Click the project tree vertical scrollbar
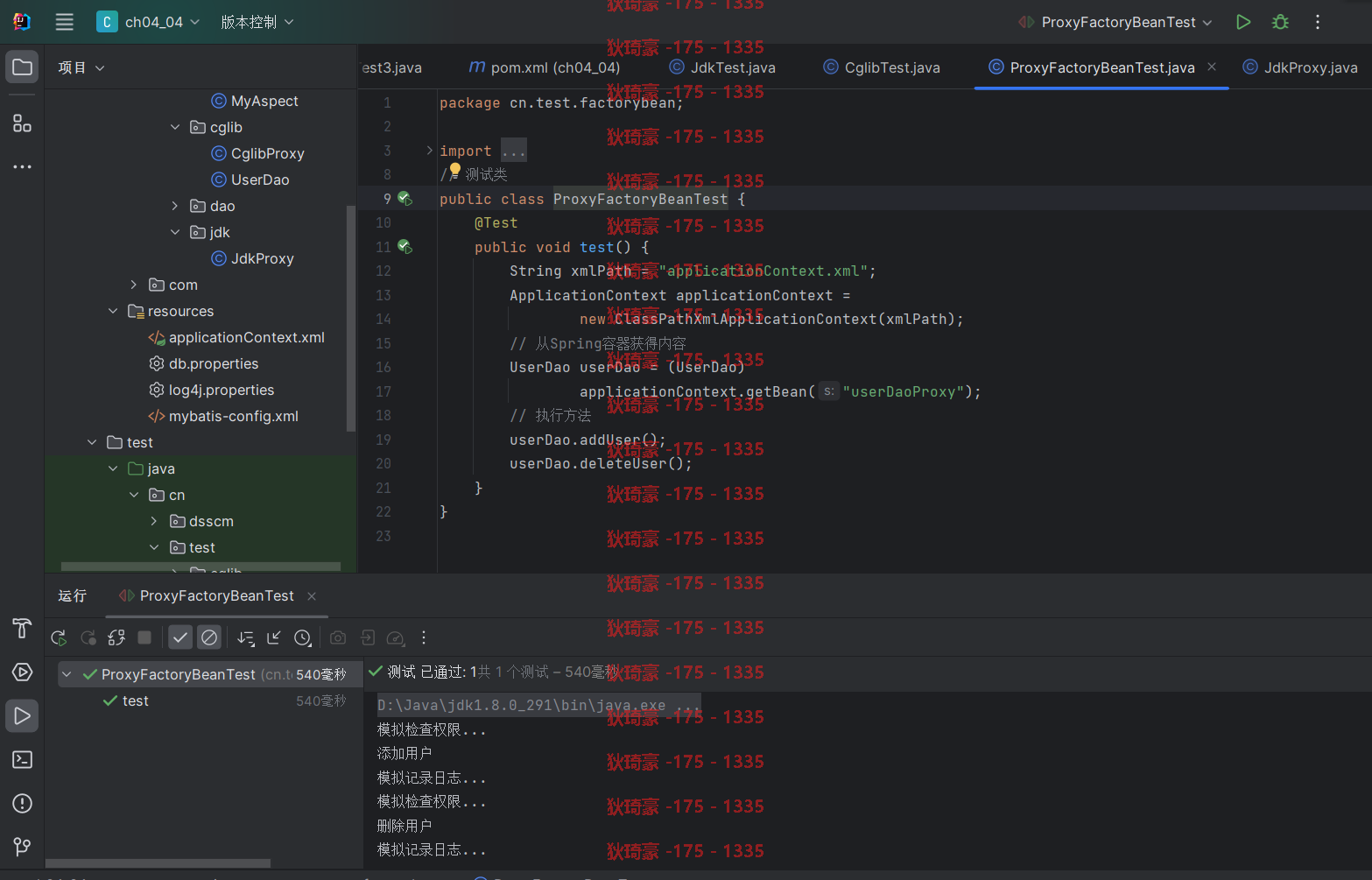Screen dimensions: 1372x880 click(x=351, y=318)
